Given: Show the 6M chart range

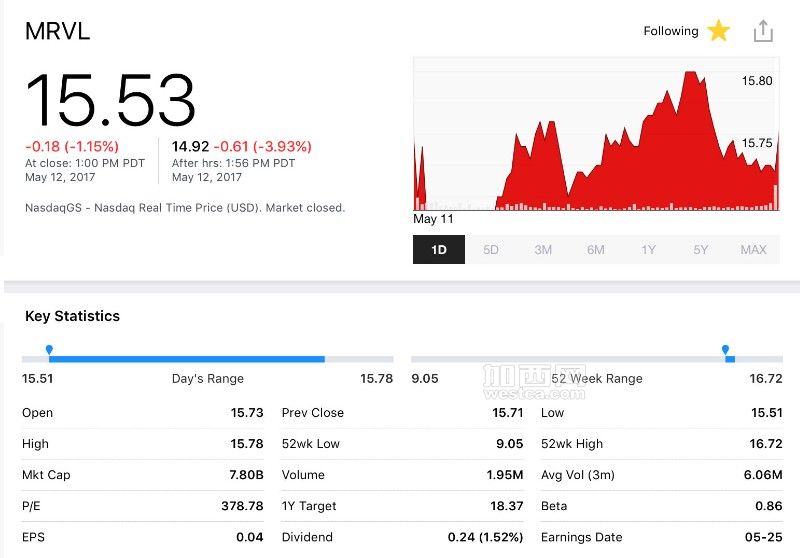Looking at the screenshot, I should click(595, 249).
